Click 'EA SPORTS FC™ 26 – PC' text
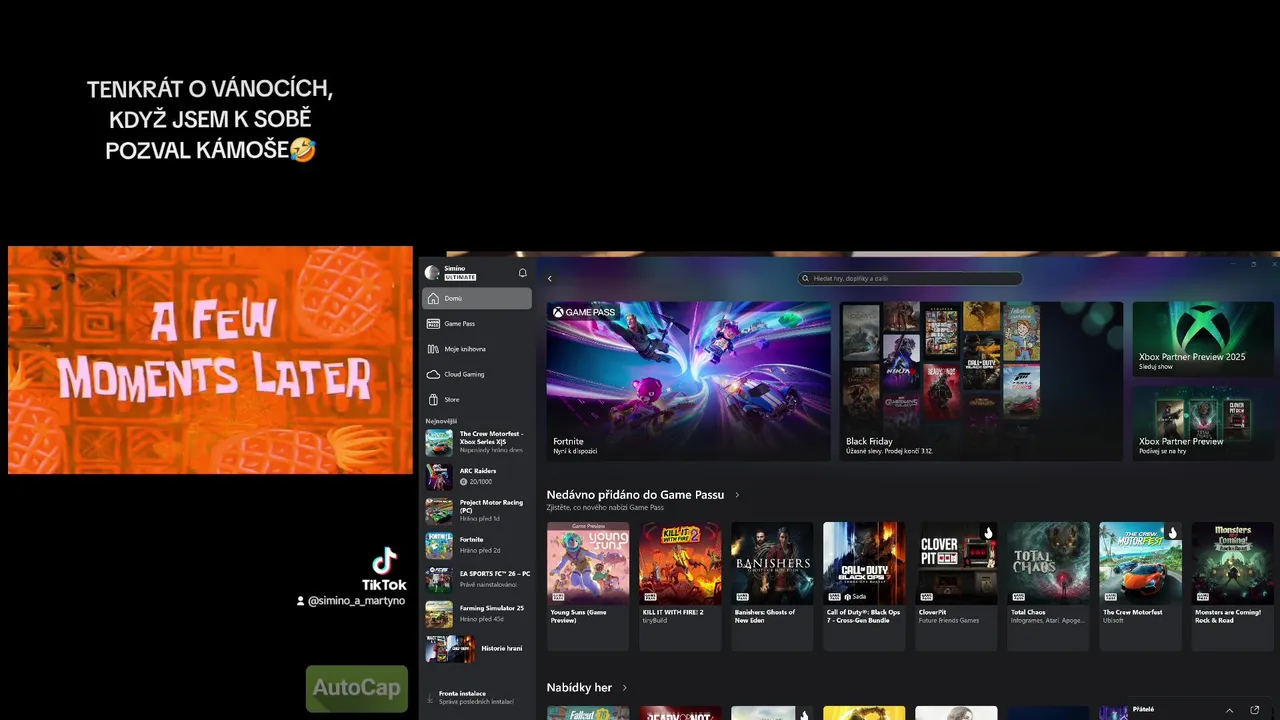 click(495, 574)
